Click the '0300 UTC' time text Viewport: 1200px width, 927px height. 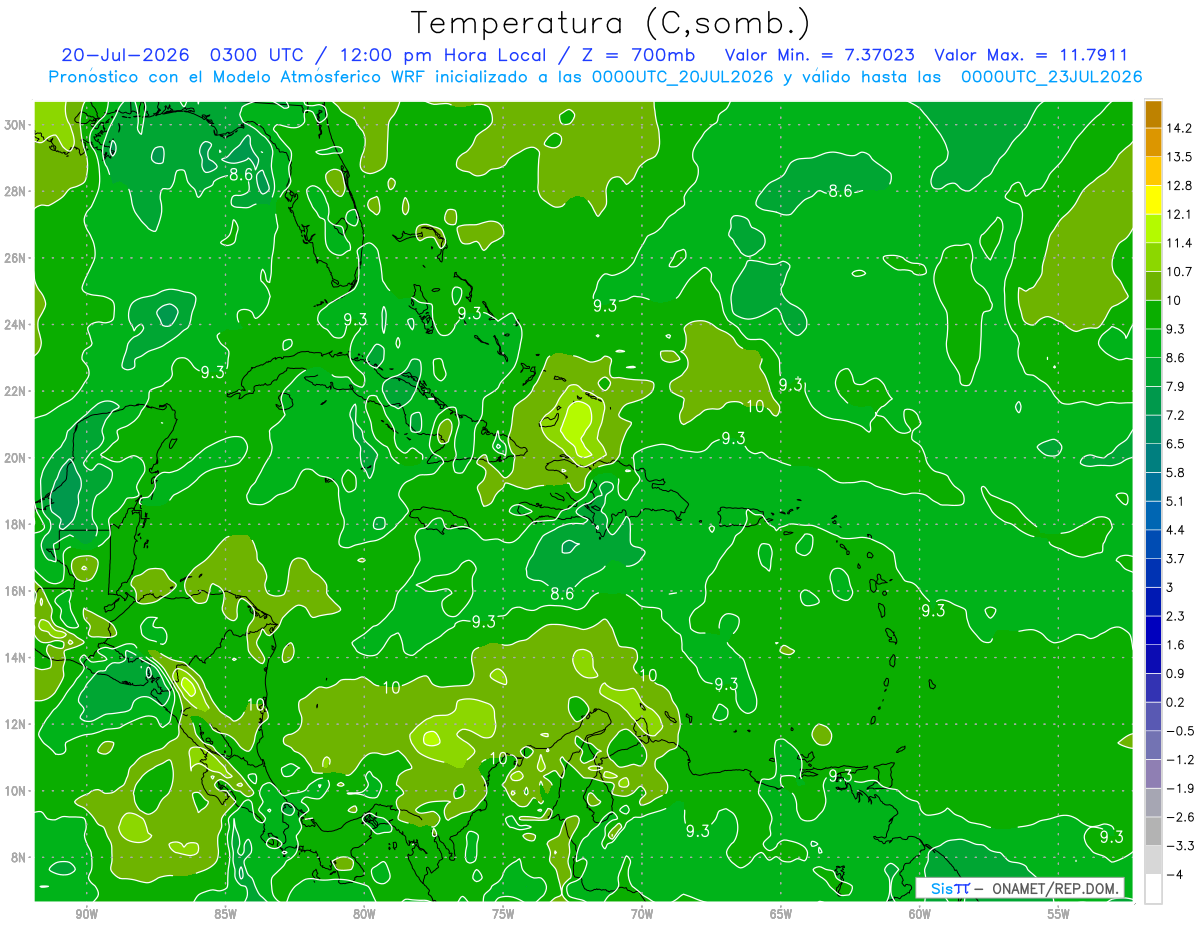tap(261, 55)
